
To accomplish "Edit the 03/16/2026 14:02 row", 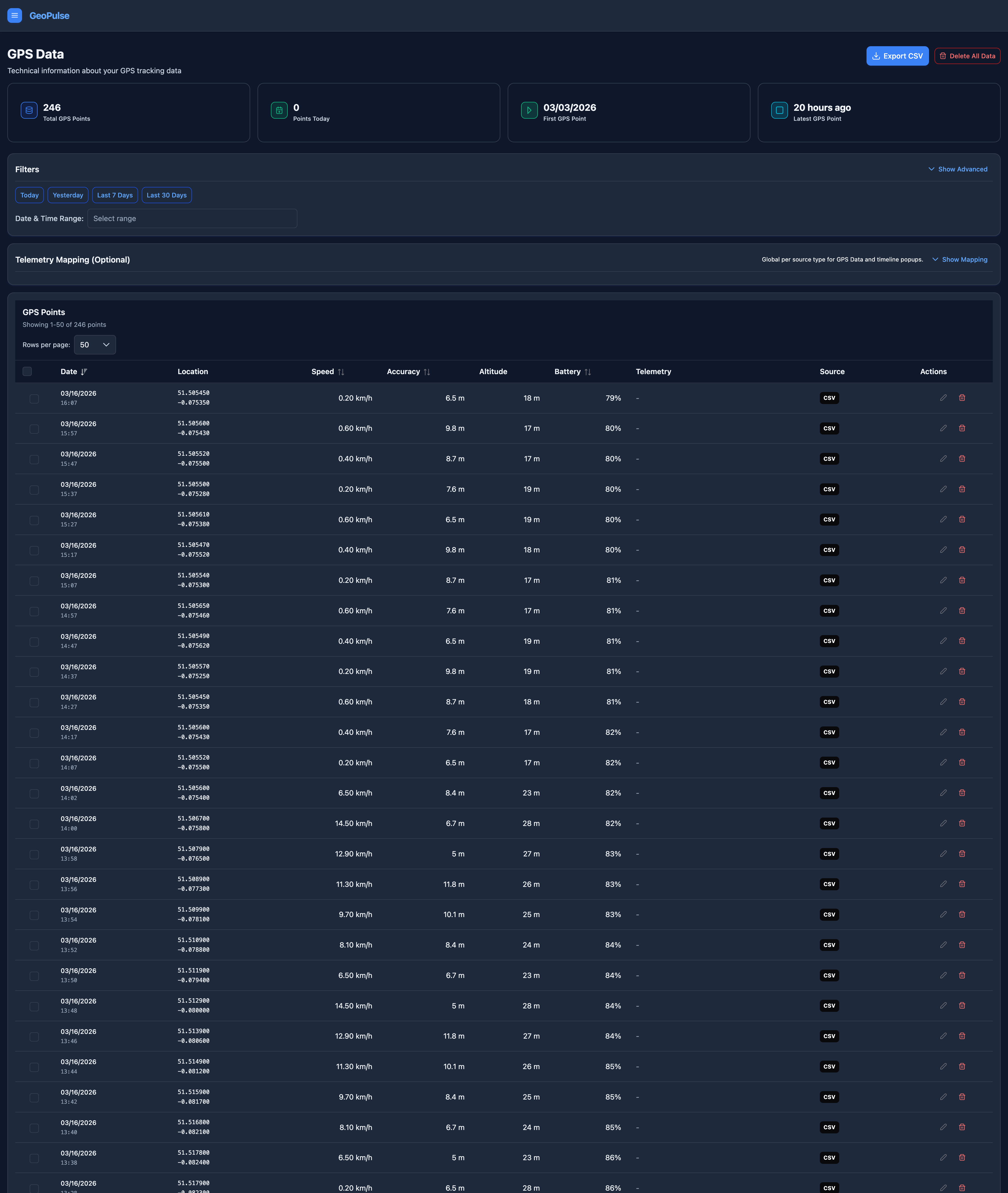I will coord(943,793).
